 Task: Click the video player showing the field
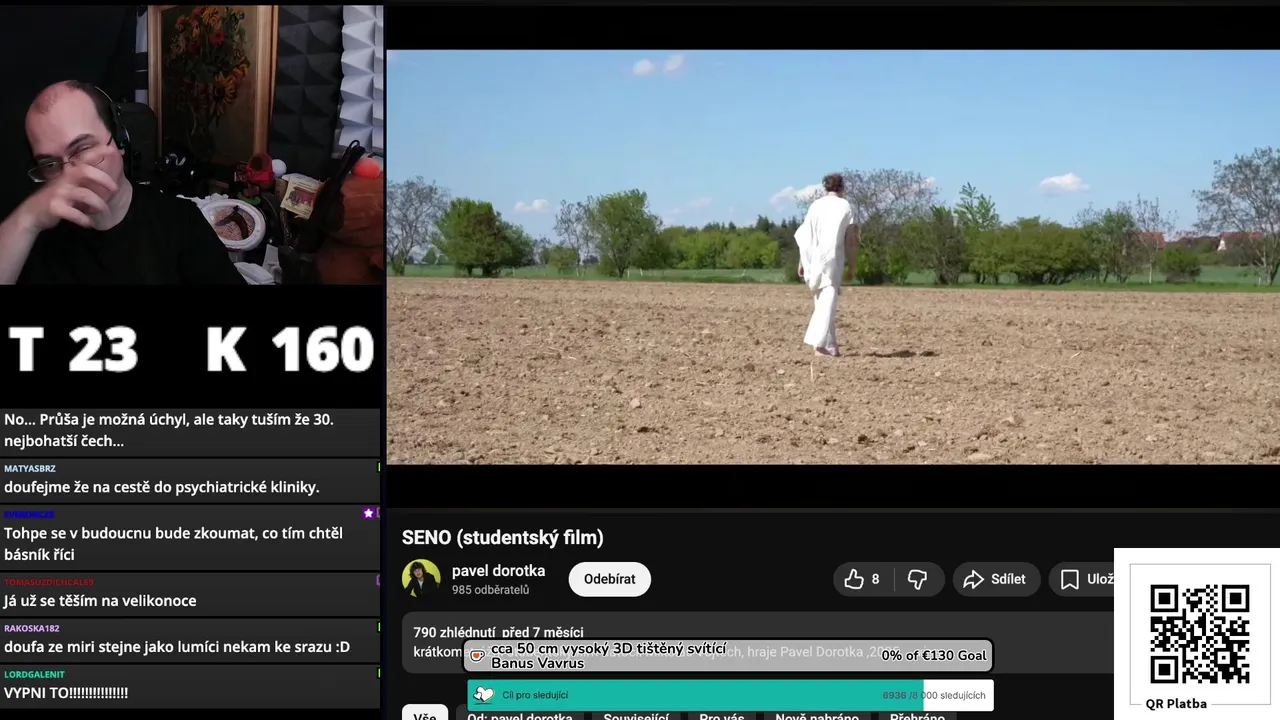click(x=833, y=257)
